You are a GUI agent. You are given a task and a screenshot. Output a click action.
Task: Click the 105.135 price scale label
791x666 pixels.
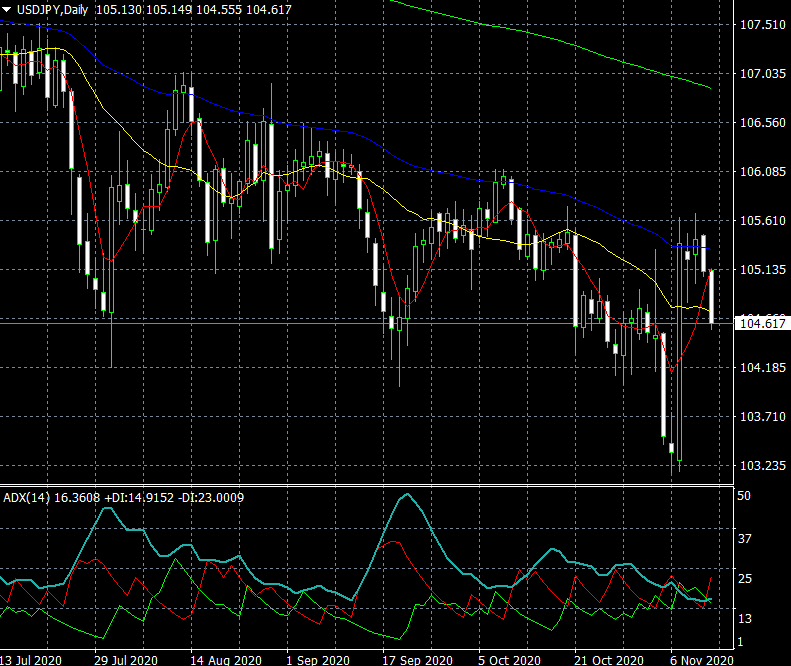tap(762, 269)
